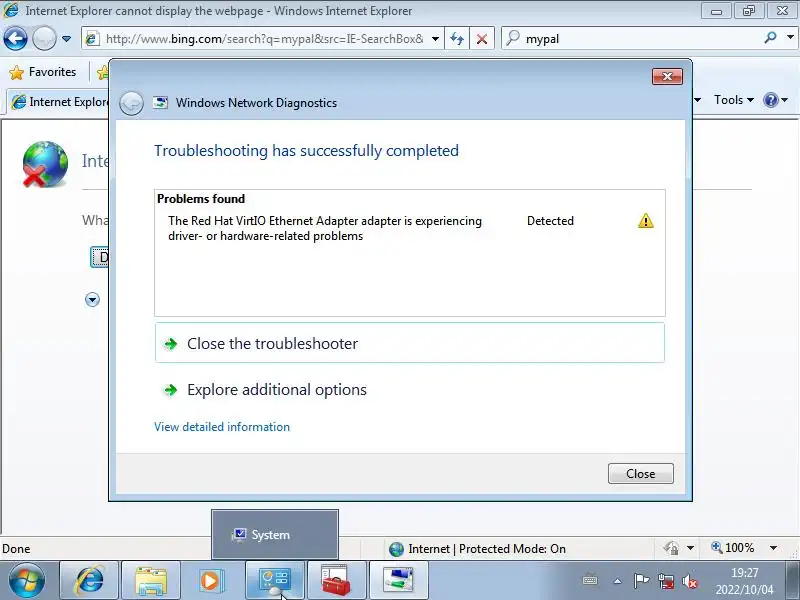Click Internet Explorer taskbar icon
This screenshot has width=800, height=600.
89,581
